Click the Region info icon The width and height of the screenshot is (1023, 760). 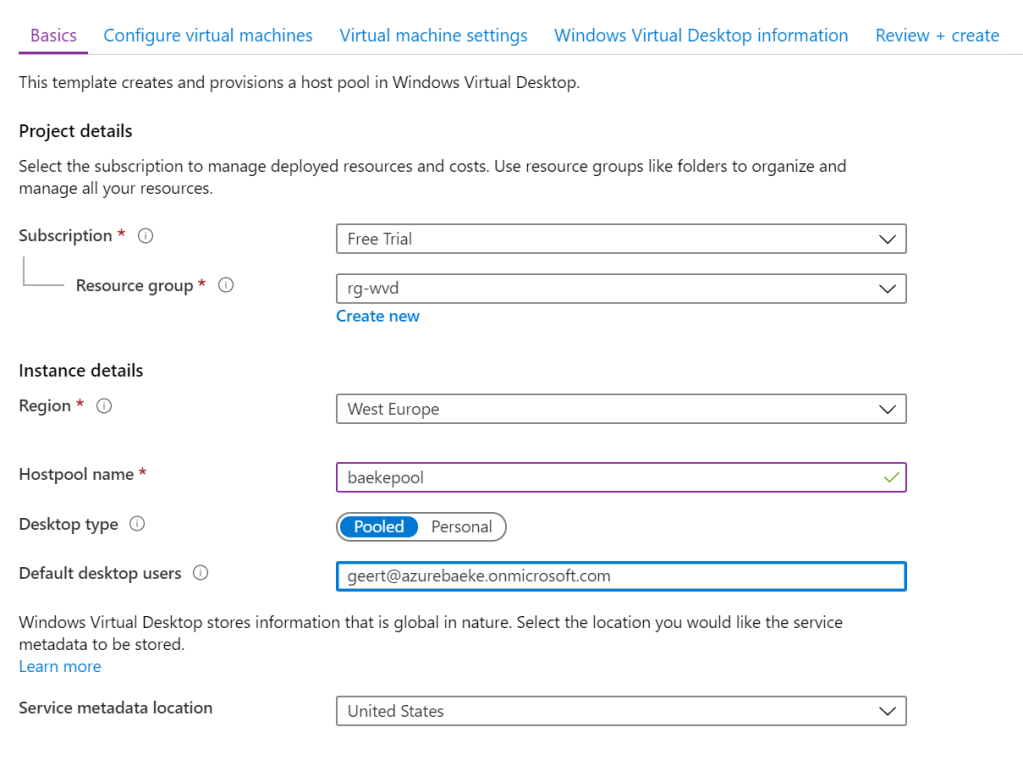click(104, 406)
